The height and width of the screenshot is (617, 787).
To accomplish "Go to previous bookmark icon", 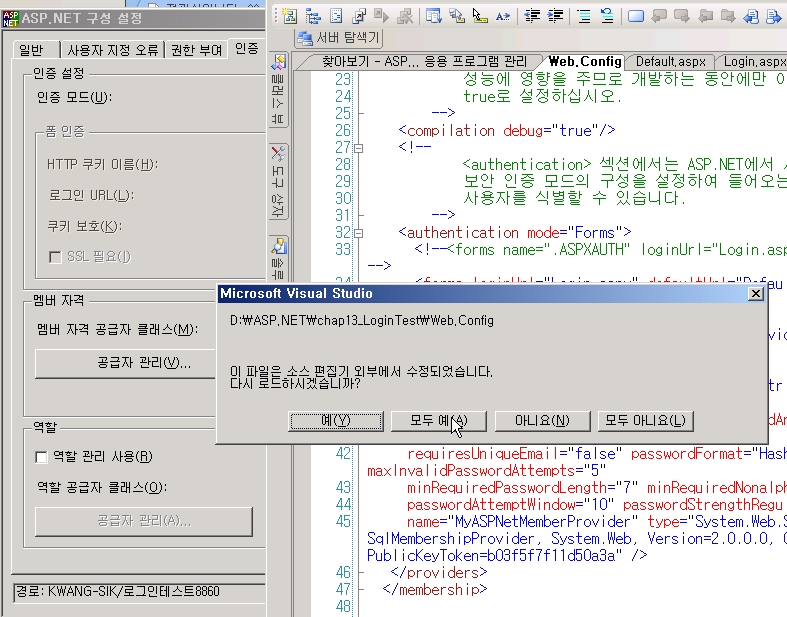I will pos(659,16).
